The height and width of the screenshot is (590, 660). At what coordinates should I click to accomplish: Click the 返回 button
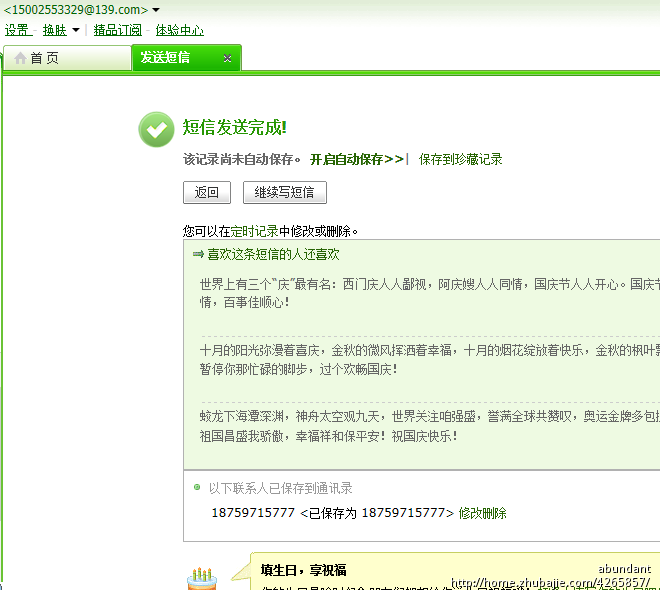click(x=207, y=192)
